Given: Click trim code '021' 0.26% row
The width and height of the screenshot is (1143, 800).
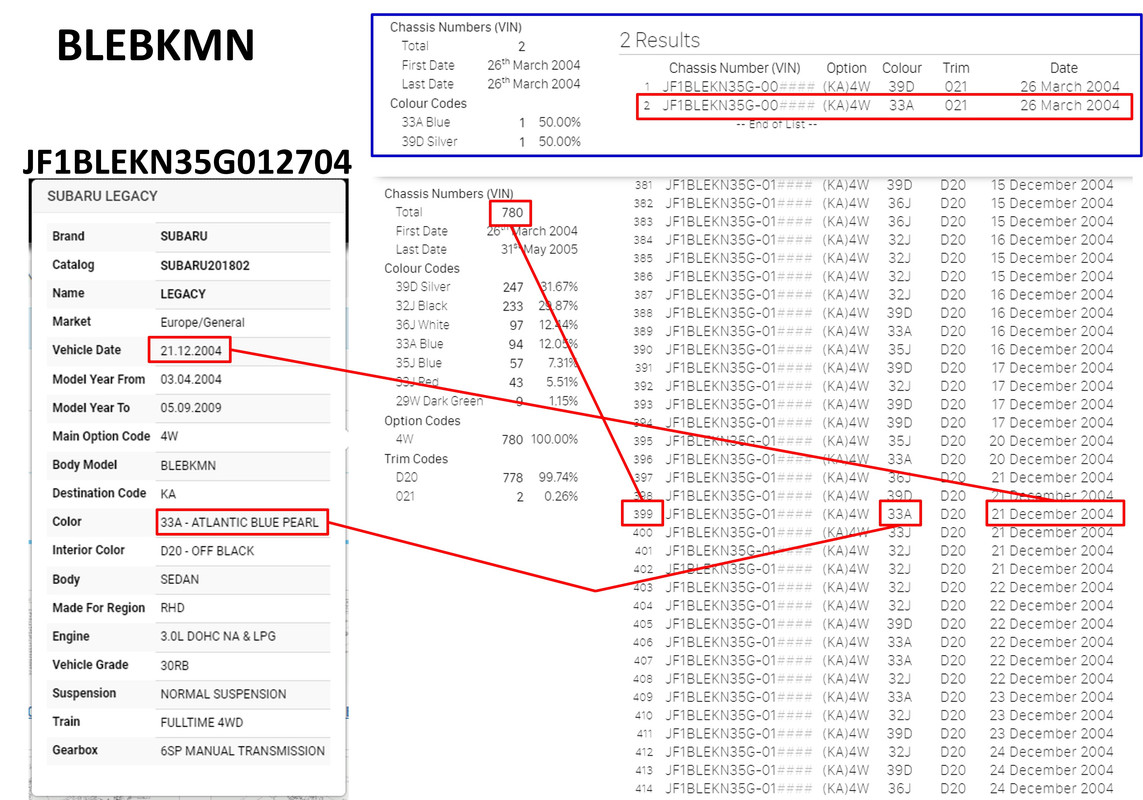Looking at the screenshot, I should point(486,497).
